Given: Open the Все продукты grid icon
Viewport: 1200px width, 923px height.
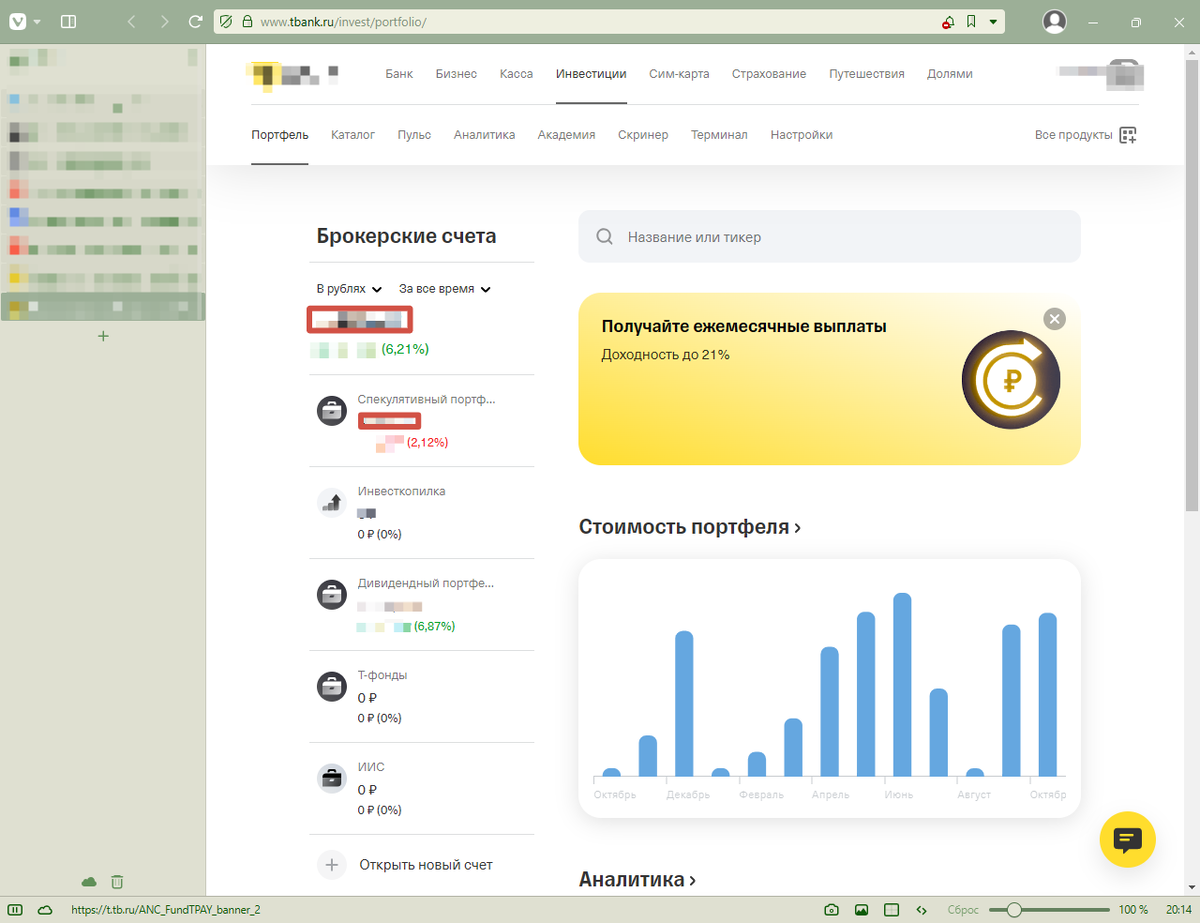Looking at the screenshot, I should [1127, 133].
